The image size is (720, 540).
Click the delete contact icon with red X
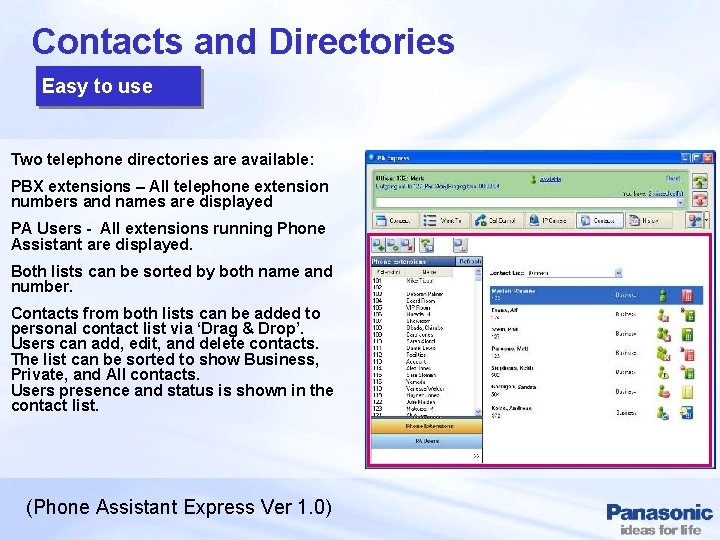(407, 246)
